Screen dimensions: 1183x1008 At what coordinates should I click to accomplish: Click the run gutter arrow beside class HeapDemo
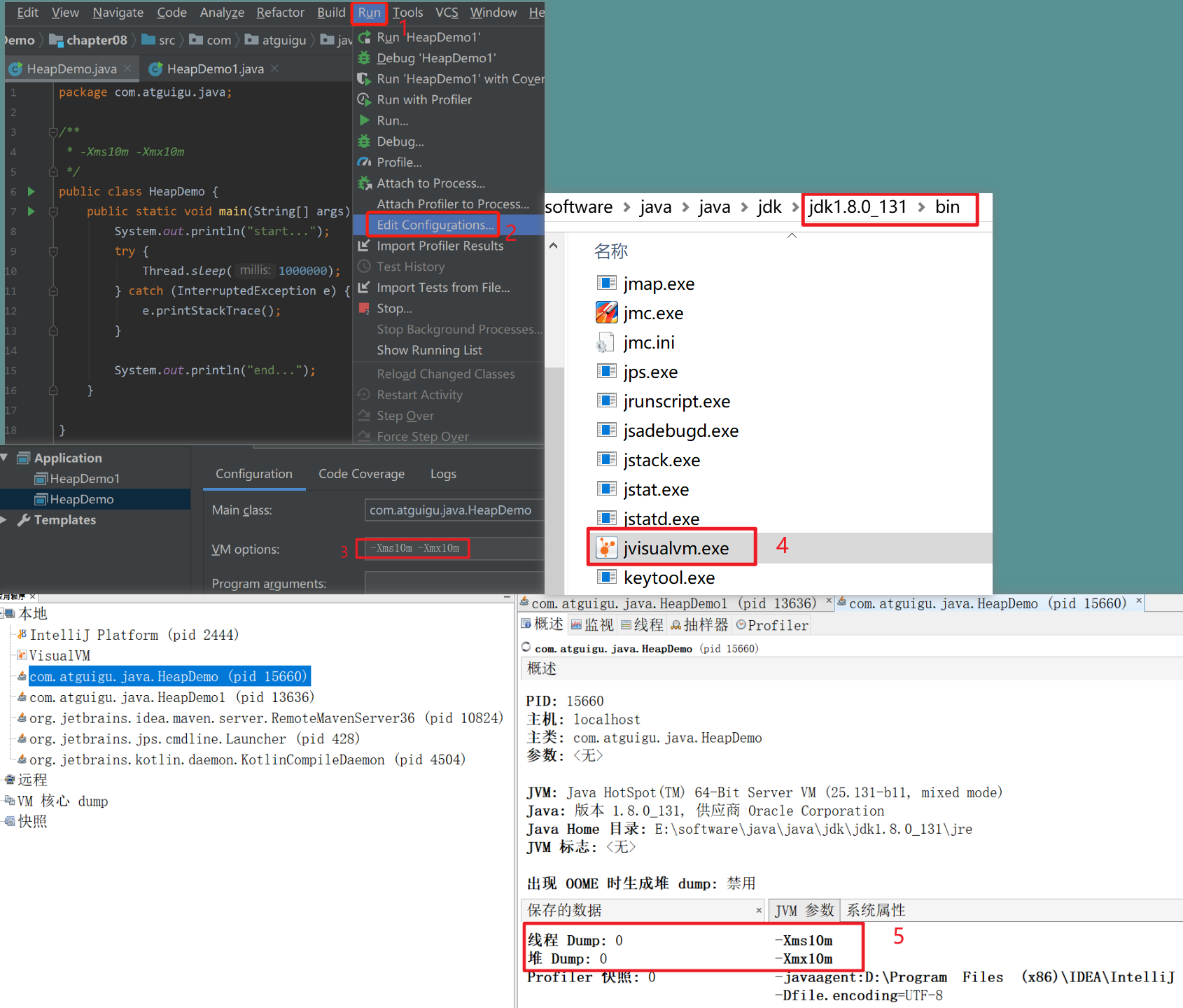(31, 191)
